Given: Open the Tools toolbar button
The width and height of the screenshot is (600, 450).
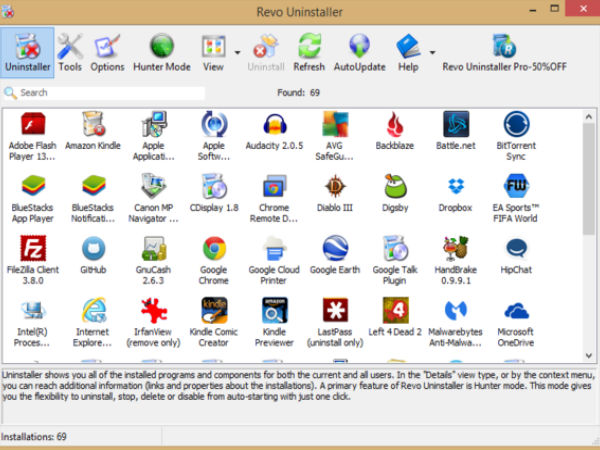Looking at the screenshot, I should (x=70, y=52).
